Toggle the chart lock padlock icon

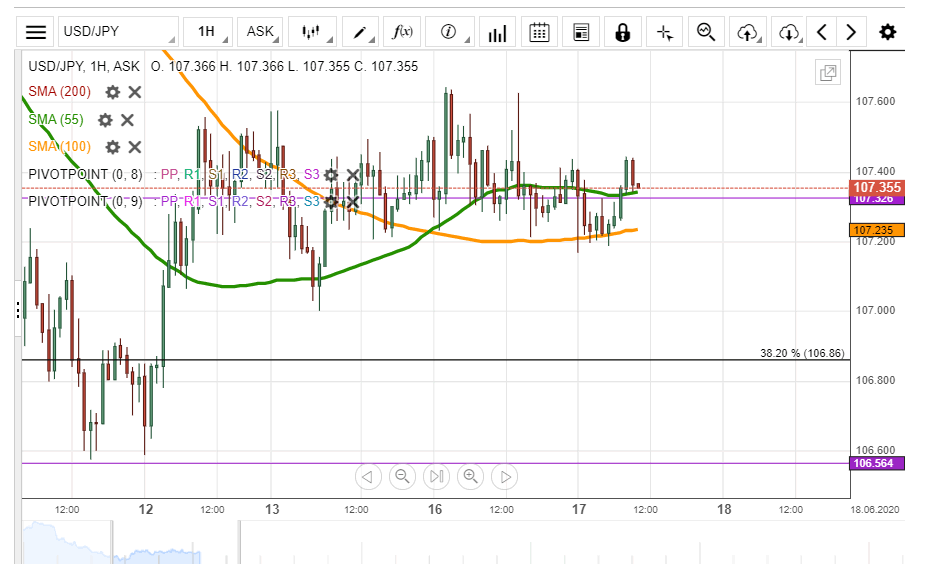tap(623, 32)
